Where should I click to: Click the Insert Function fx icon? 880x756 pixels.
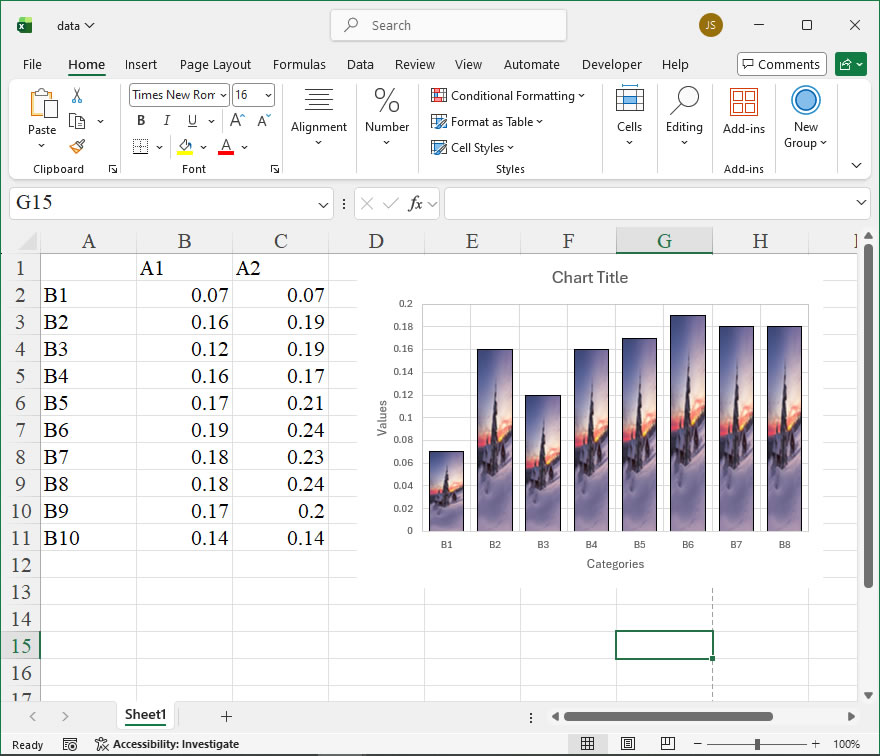[416, 203]
